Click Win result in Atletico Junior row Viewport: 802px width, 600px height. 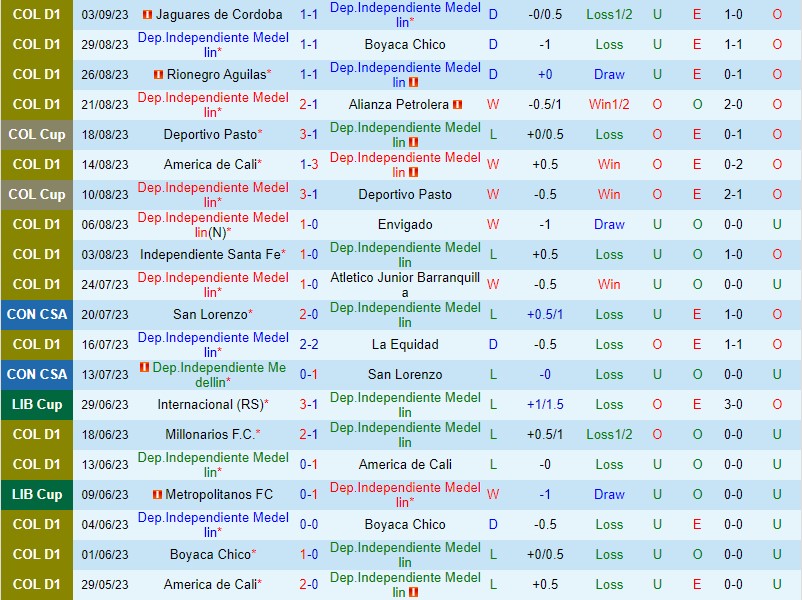click(609, 285)
